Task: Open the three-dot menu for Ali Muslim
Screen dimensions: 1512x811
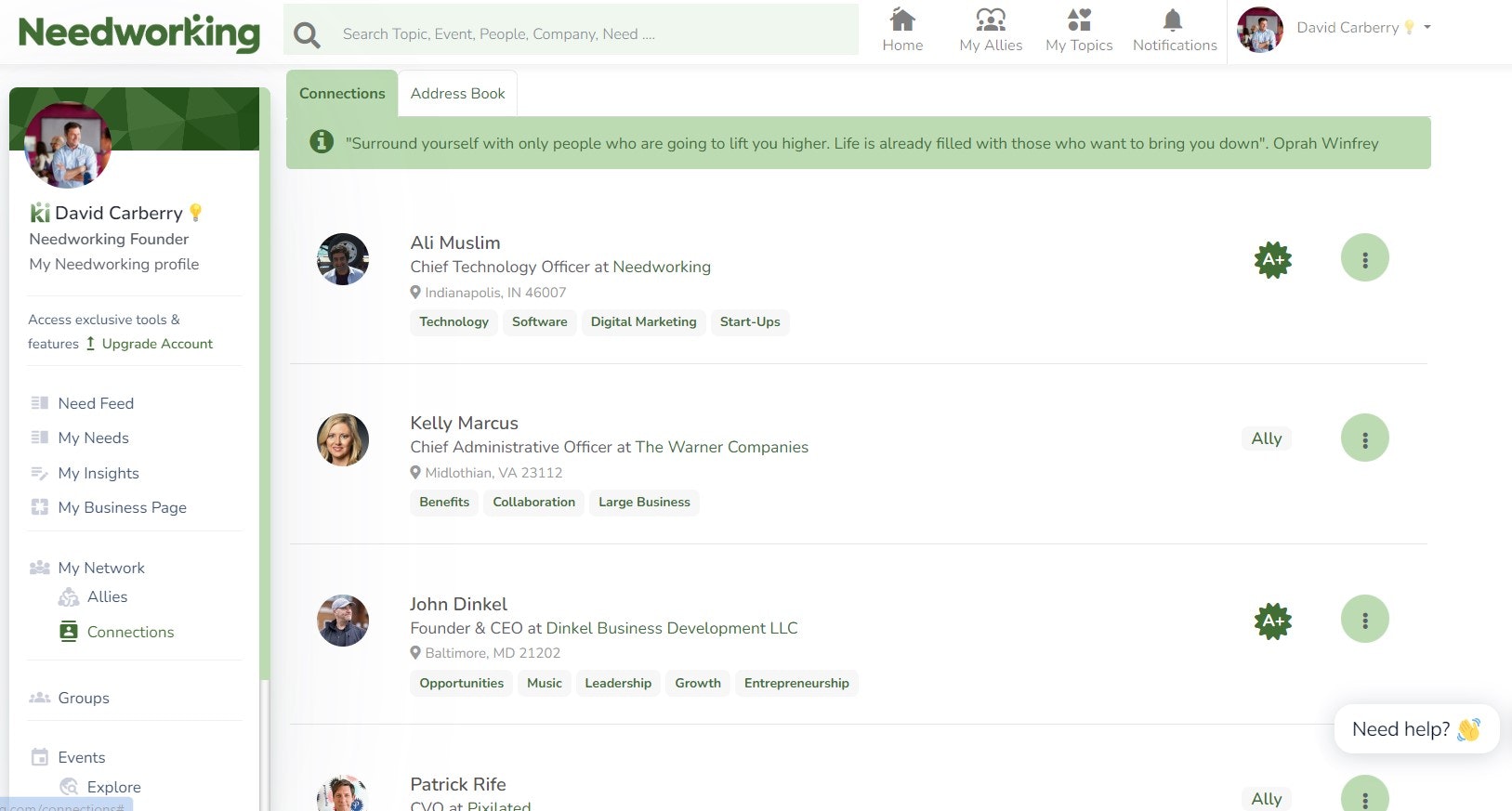Action: click(x=1364, y=257)
